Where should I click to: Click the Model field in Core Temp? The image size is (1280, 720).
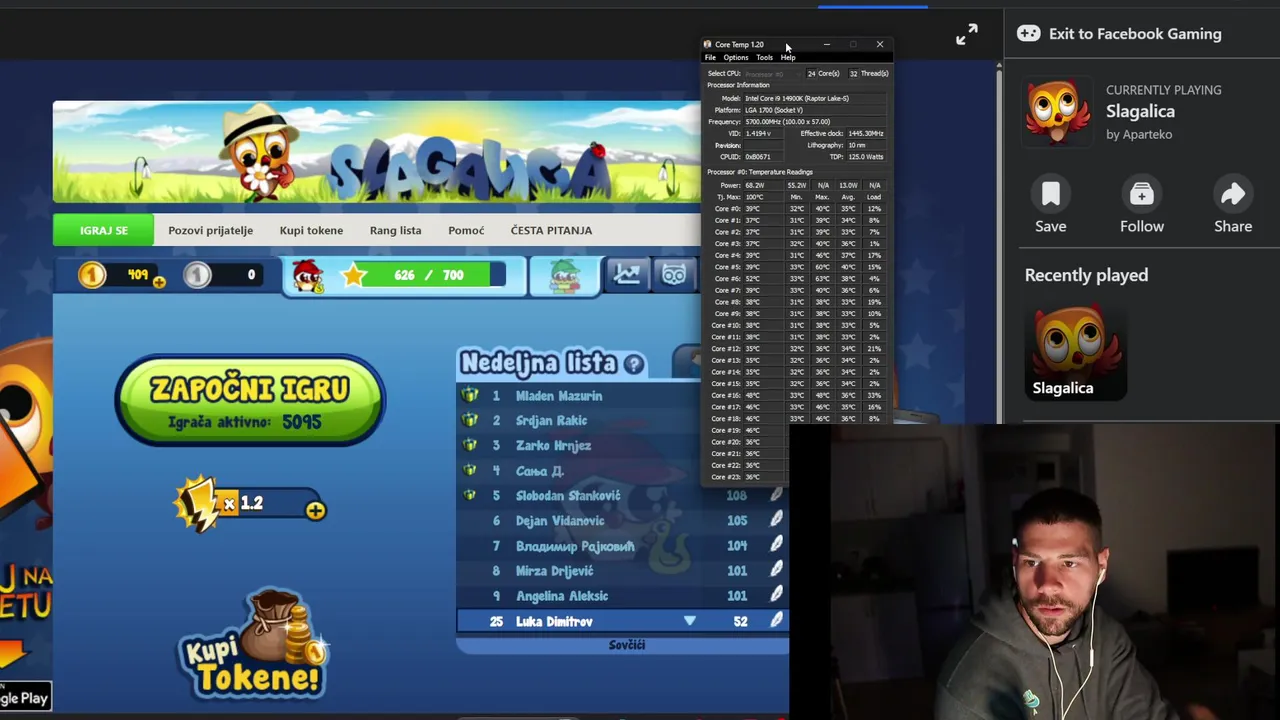point(815,98)
